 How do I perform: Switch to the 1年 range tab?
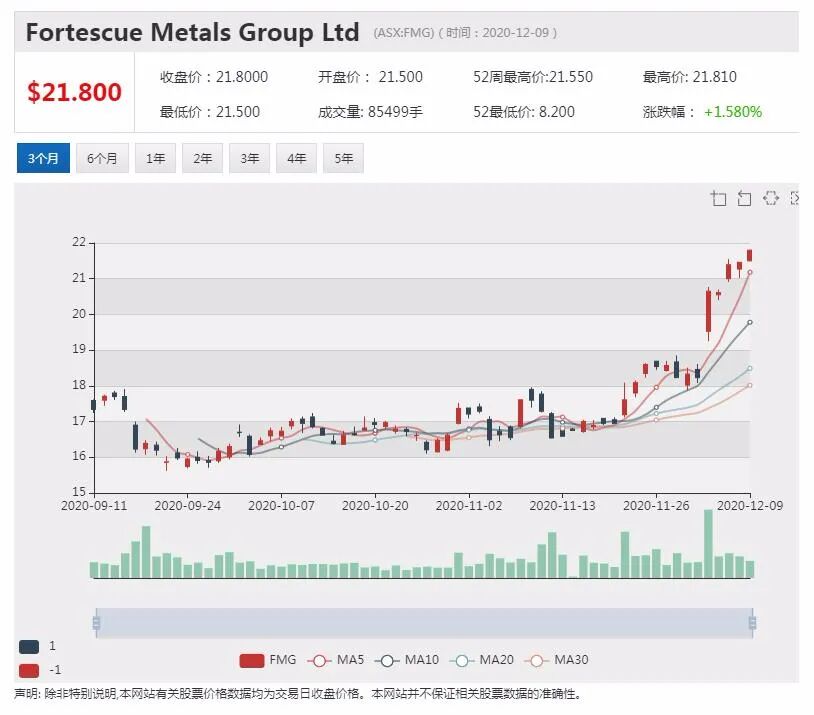coord(155,158)
